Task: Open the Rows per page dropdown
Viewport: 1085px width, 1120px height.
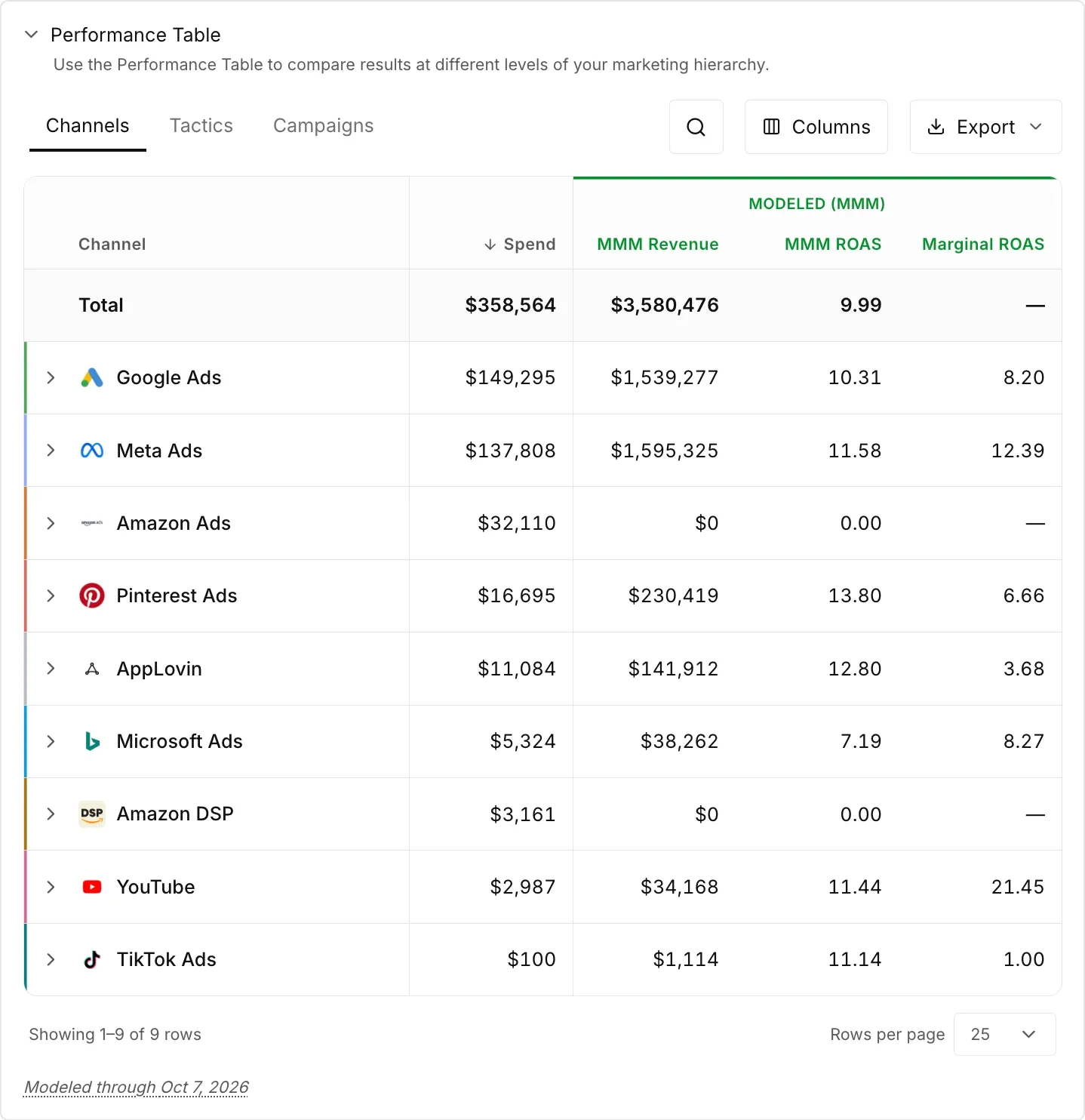Action: (x=1004, y=1034)
